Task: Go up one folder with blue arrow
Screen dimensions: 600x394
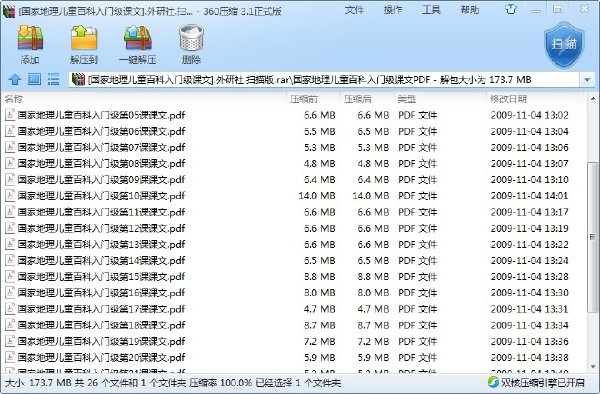Action: coord(15,80)
